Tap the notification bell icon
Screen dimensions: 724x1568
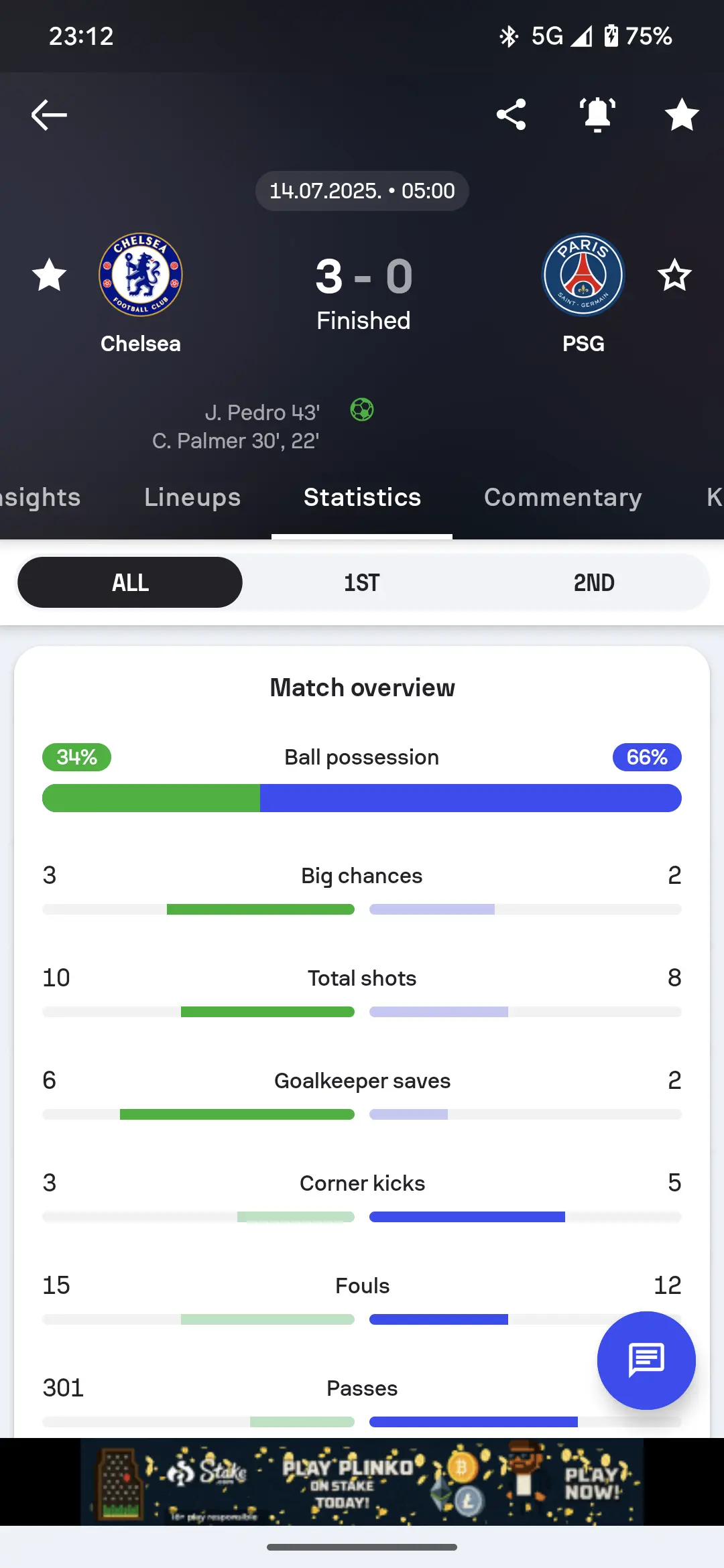click(597, 115)
